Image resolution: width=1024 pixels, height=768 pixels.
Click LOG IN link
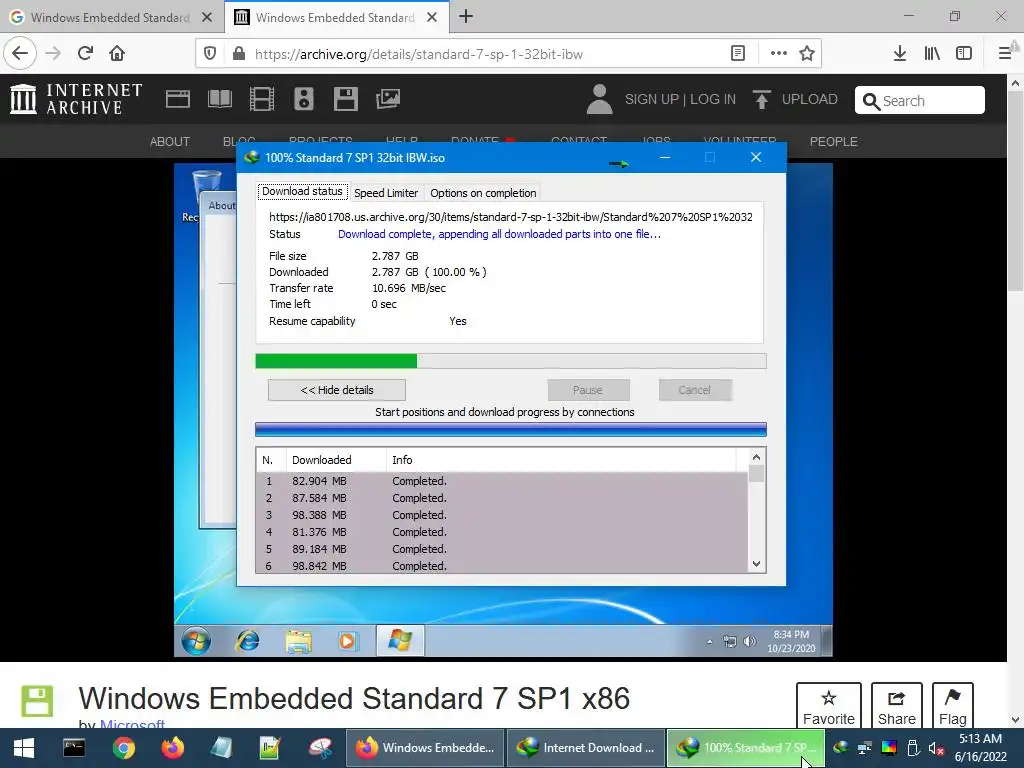713,99
